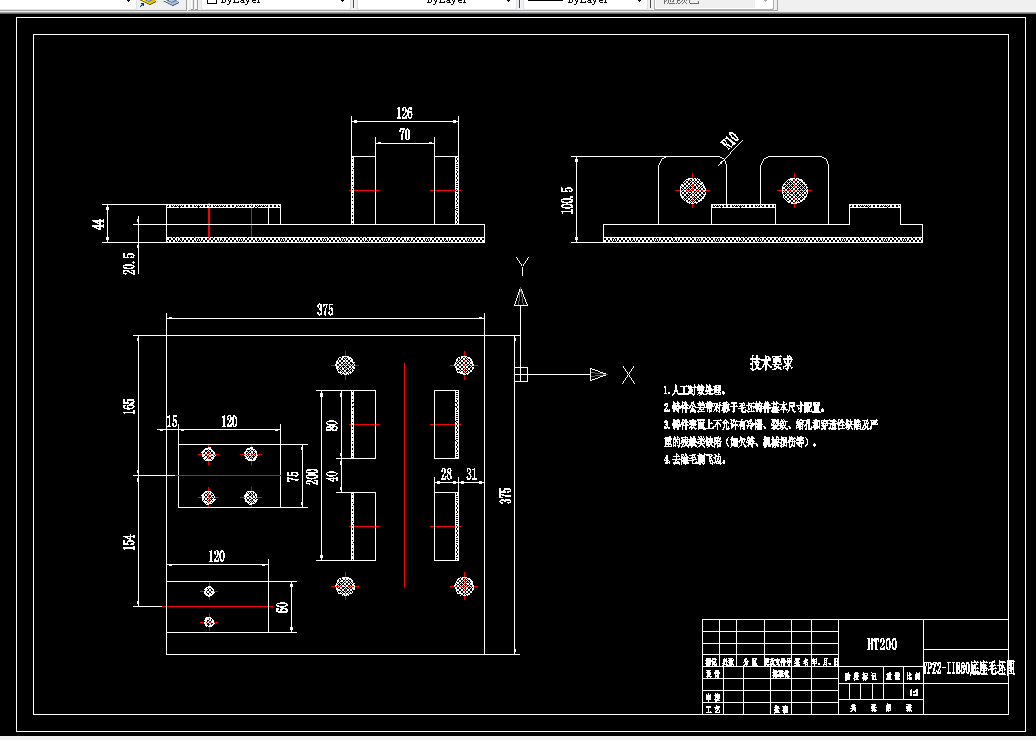Click the 154 vertical dimension
Screen dimensions: 1036x740
tap(130, 542)
